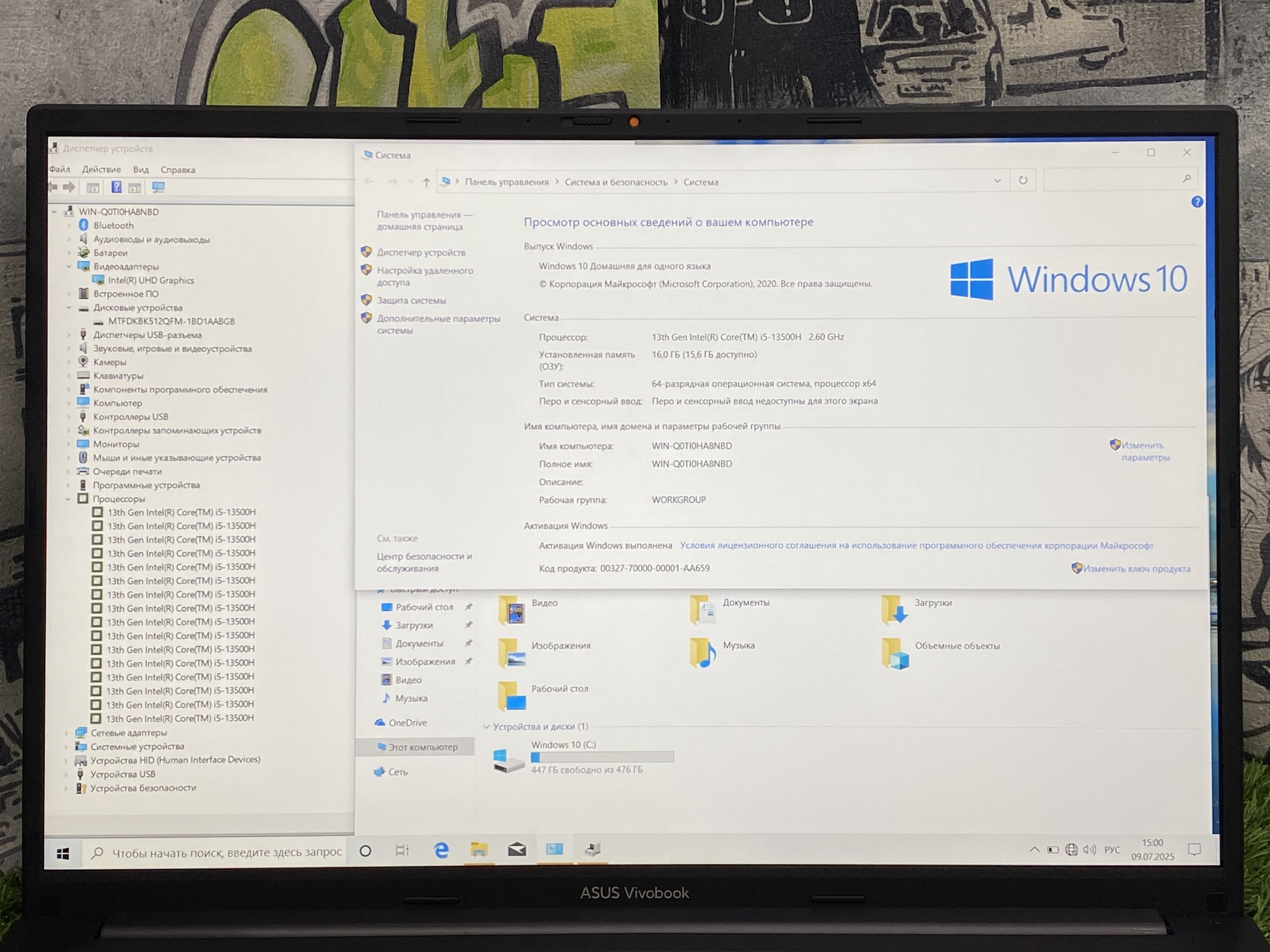Open the Справка menu
The height and width of the screenshot is (952, 1270).
(x=177, y=169)
